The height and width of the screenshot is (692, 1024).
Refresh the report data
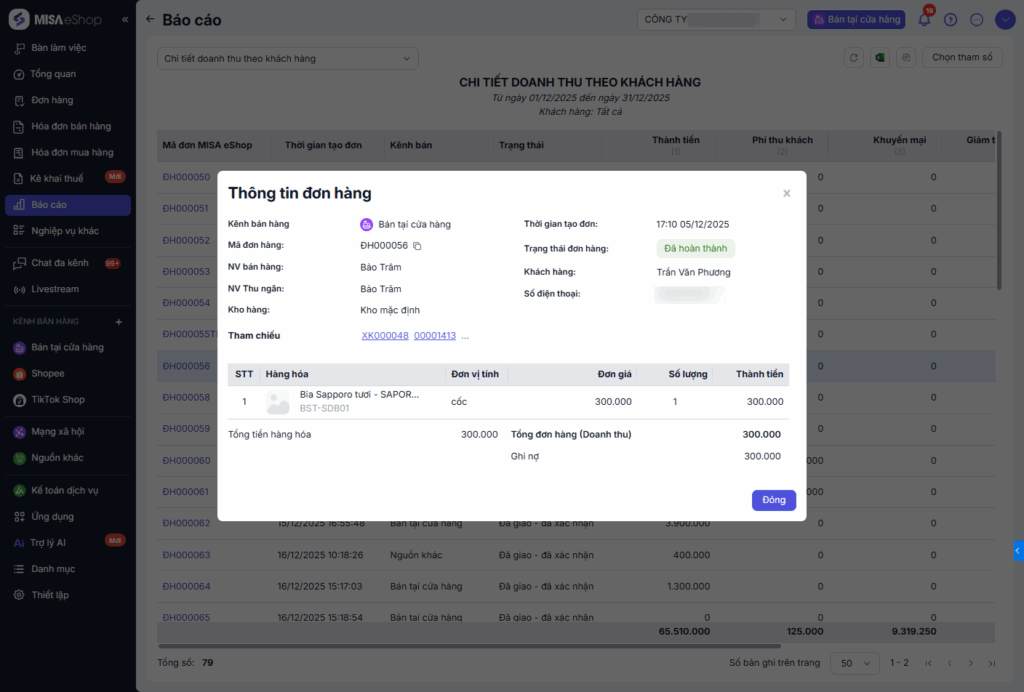click(854, 58)
